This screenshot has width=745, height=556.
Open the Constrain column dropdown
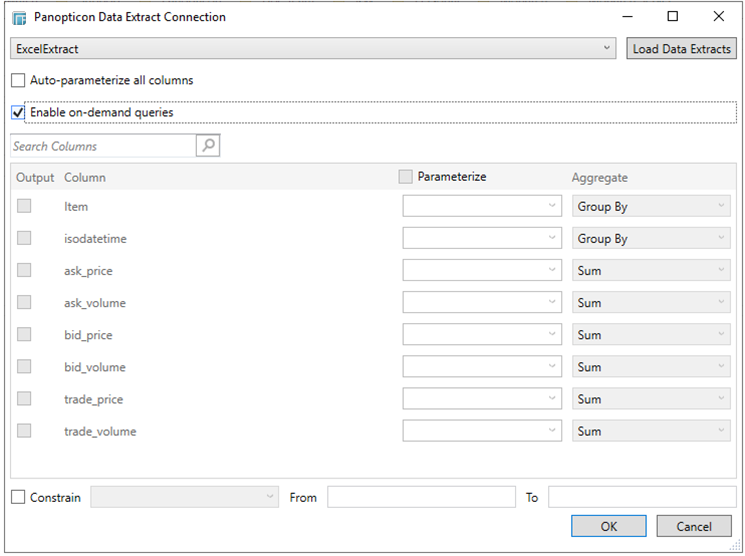click(185, 497)
